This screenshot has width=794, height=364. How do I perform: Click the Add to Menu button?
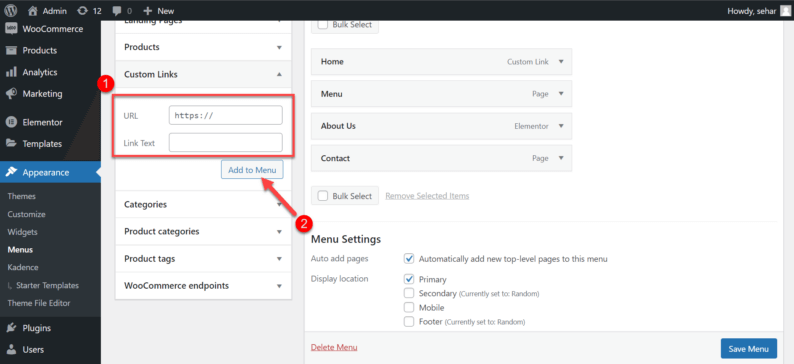tap(252, 170)
